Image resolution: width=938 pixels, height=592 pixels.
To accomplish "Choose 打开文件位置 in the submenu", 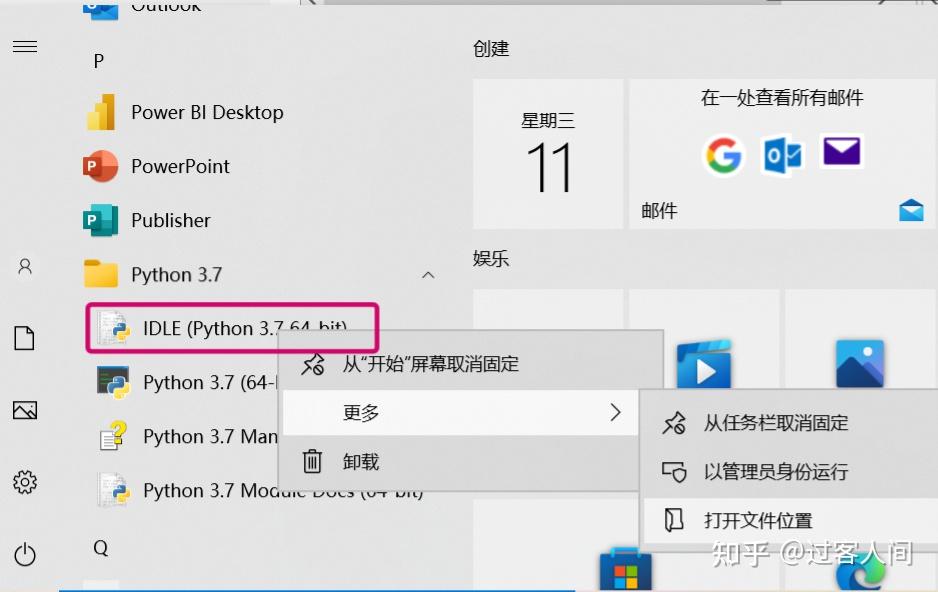I will 757,521.
